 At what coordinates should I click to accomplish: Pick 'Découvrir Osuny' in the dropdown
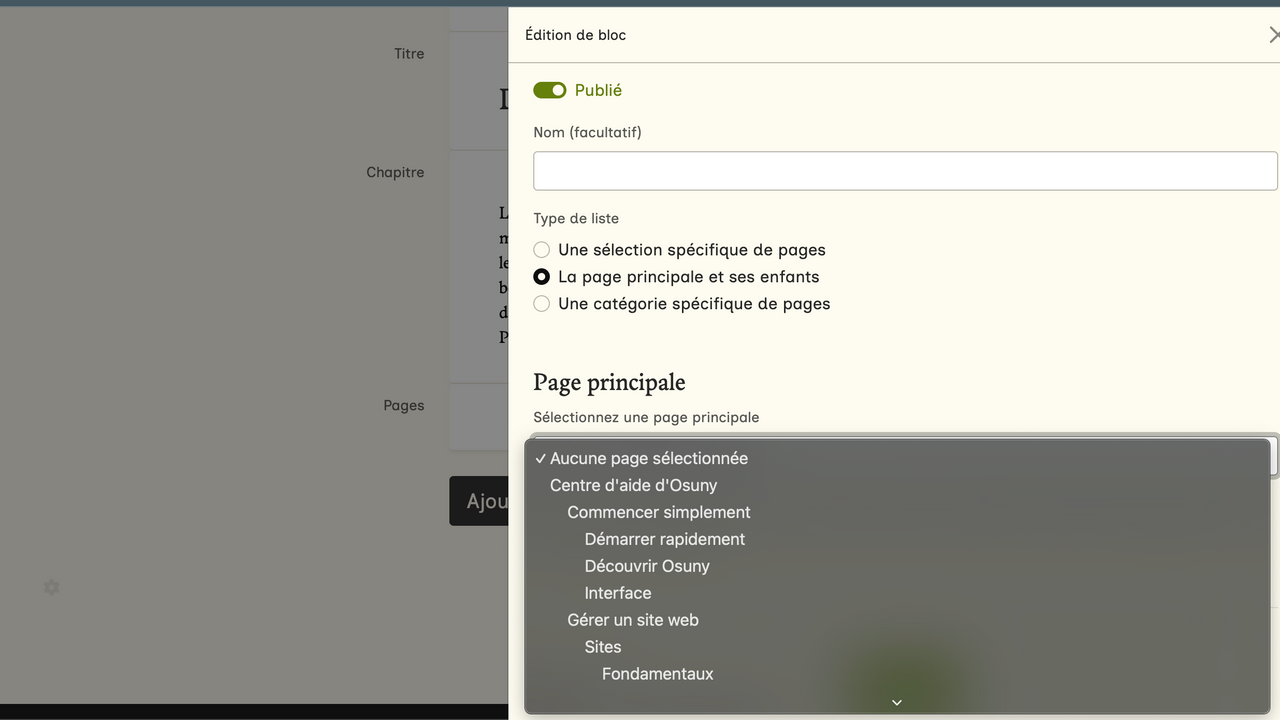pyautogui.click(x=647, y=566)
